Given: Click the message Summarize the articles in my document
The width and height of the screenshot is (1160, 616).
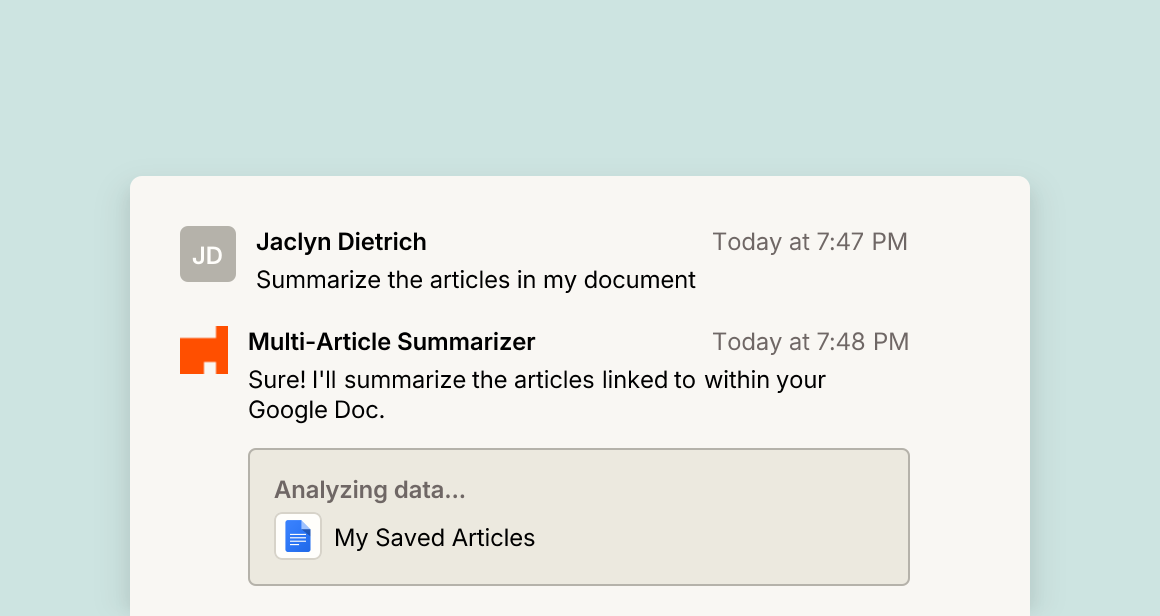Looking at the screenshot, I should point(476,280).
